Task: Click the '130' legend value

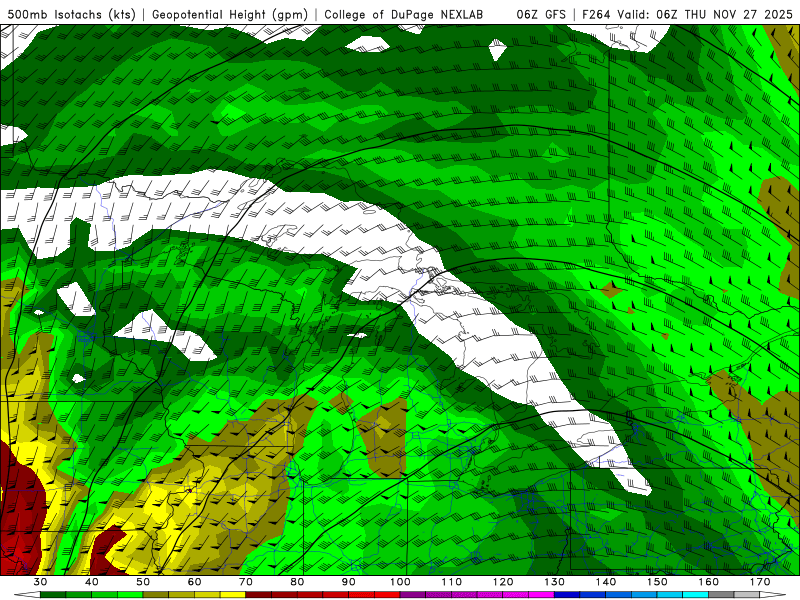Action: point(555,582)
